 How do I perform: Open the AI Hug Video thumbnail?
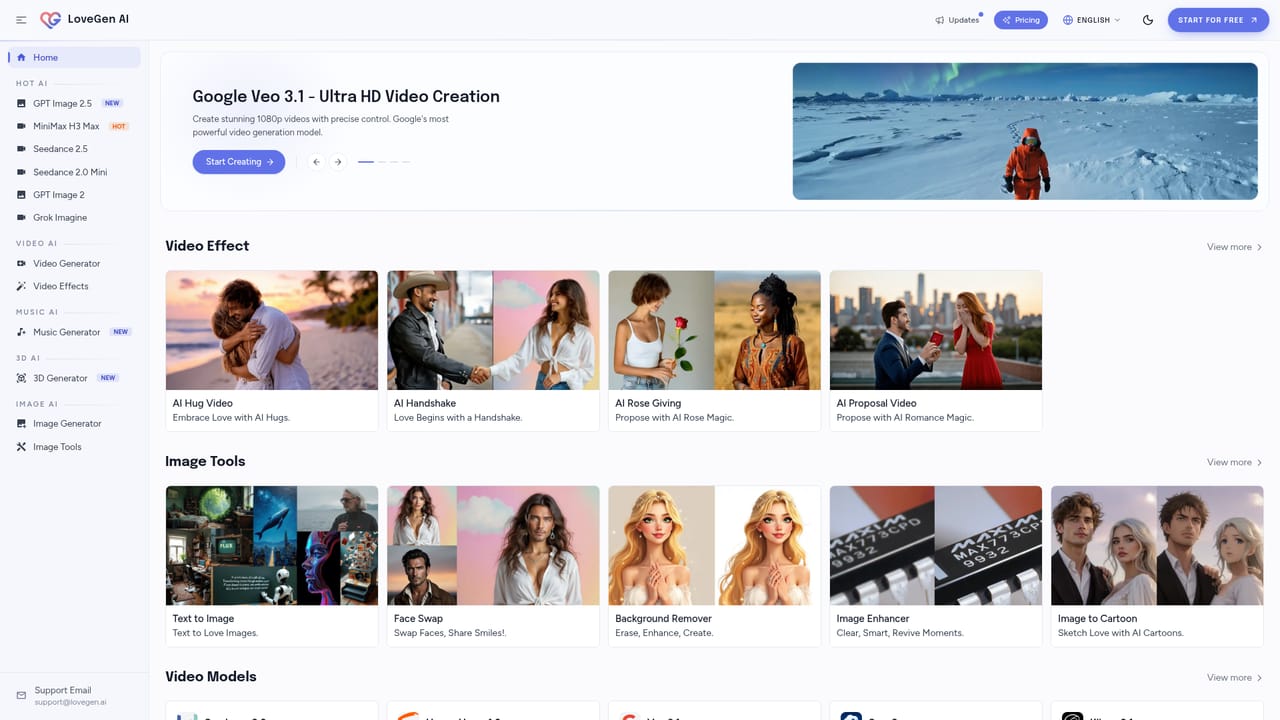(272, 330)
